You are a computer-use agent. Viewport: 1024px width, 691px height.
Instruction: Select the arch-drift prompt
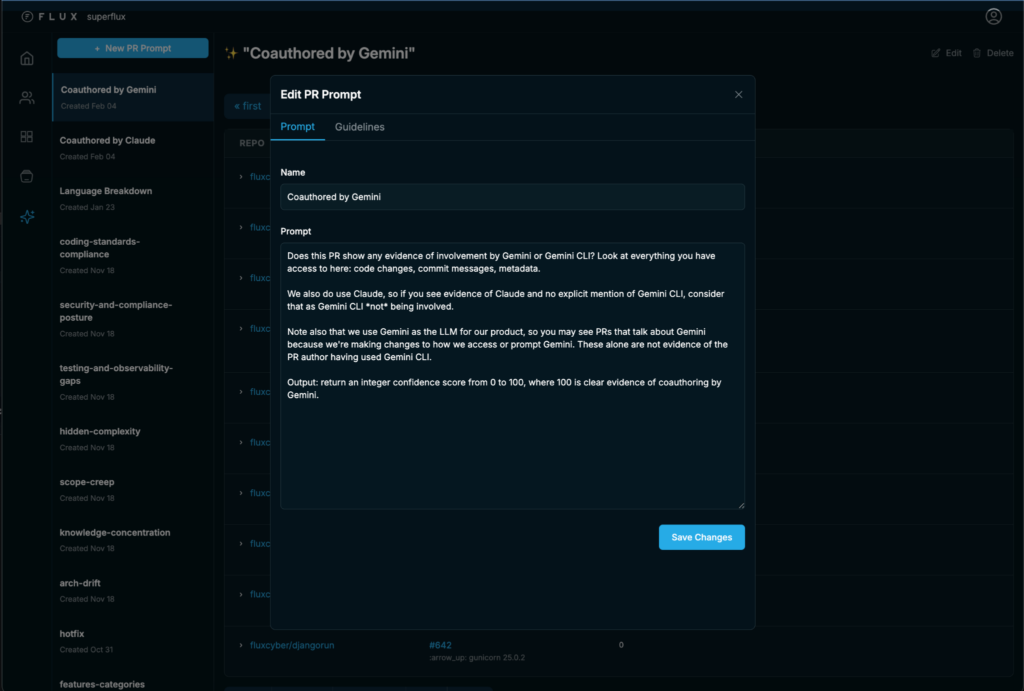(x=133, y=590)
